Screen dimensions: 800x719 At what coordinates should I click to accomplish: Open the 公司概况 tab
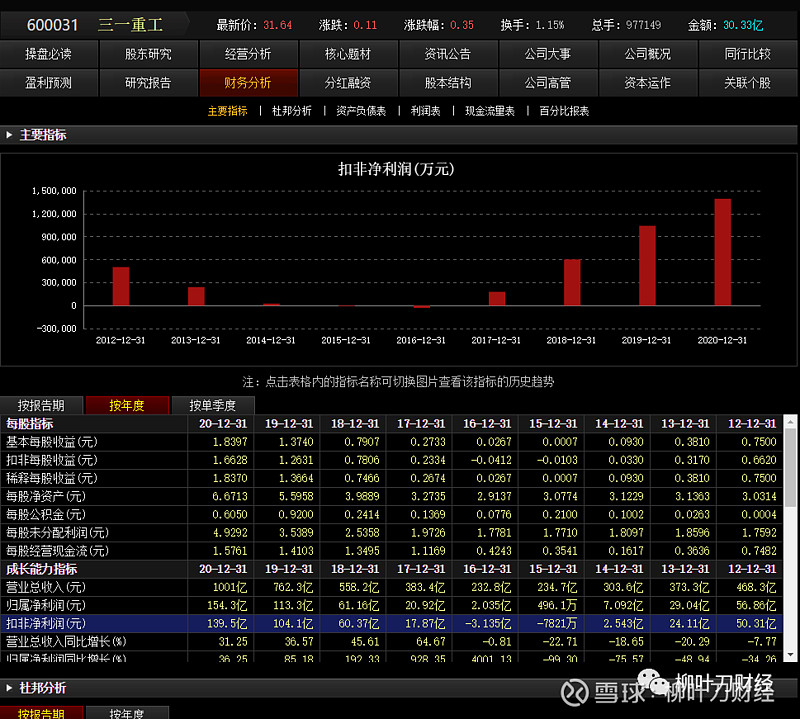click(x=647, y=54)
